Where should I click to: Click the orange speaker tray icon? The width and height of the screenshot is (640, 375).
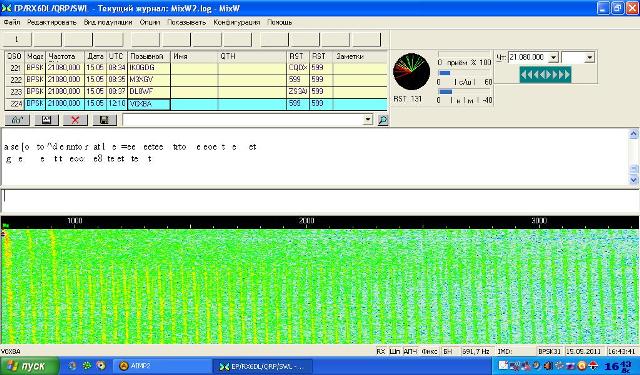click(x=548, y=366)
